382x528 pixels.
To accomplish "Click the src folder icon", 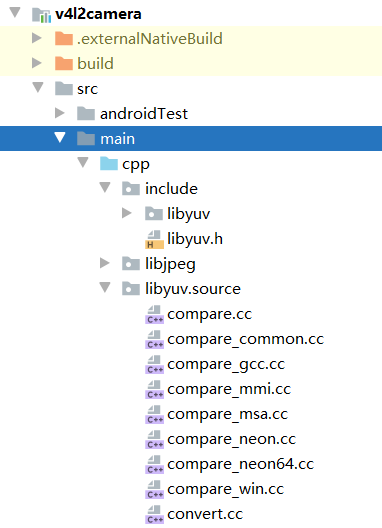I will pos(64,88).
